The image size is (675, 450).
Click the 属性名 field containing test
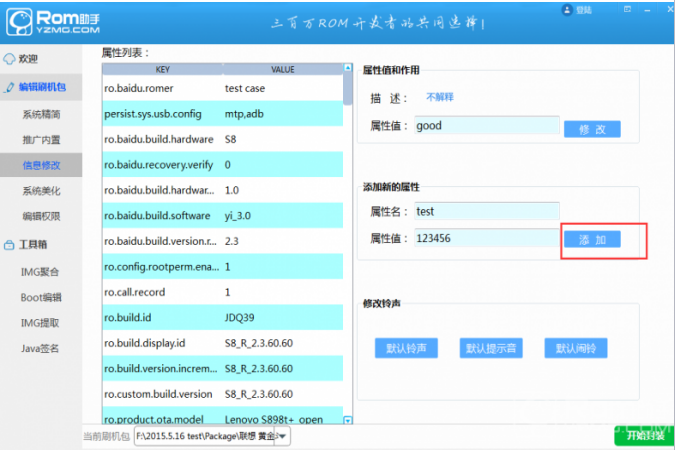[x=487, y=211]
